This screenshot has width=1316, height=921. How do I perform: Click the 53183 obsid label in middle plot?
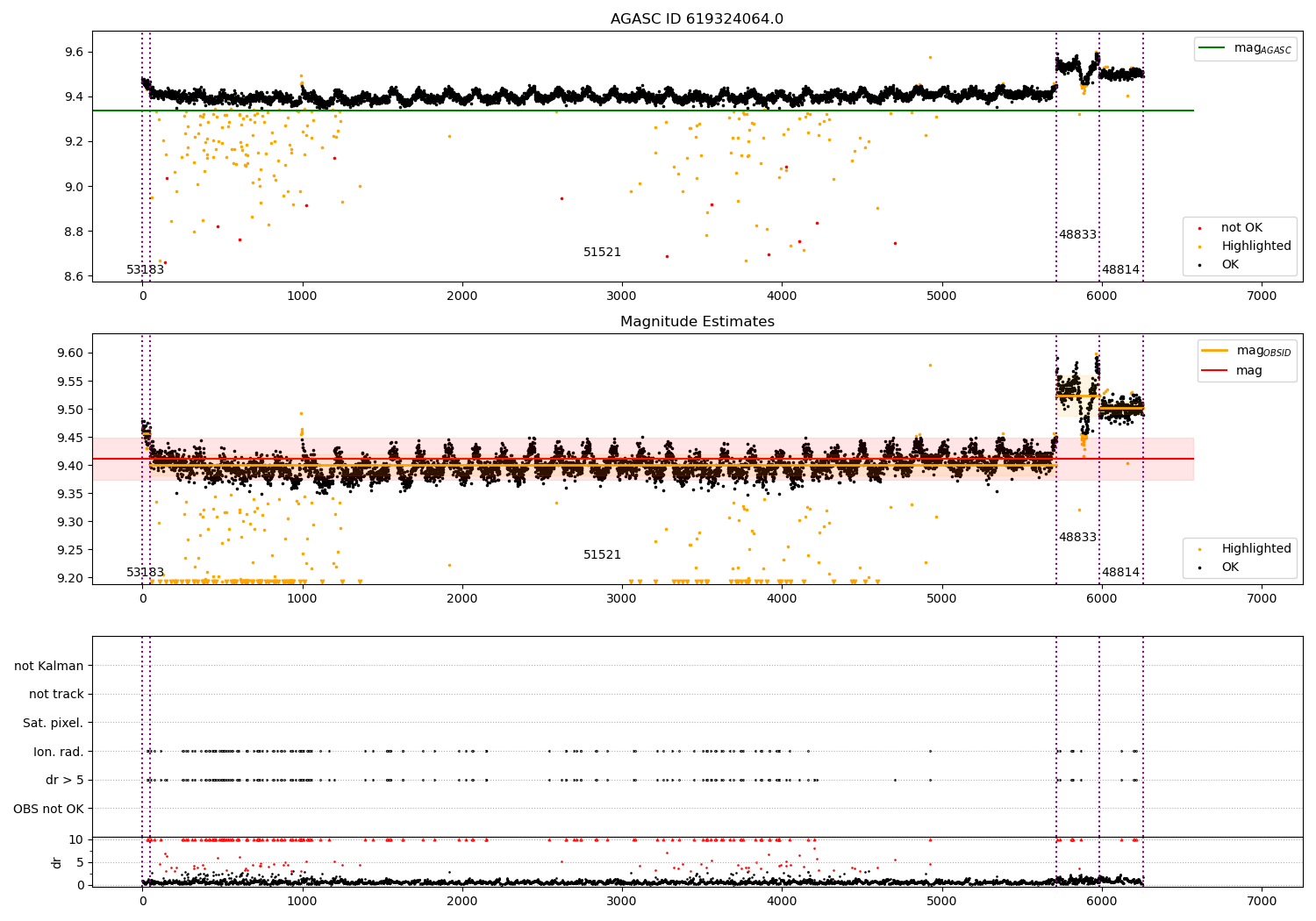coord(146,573)
